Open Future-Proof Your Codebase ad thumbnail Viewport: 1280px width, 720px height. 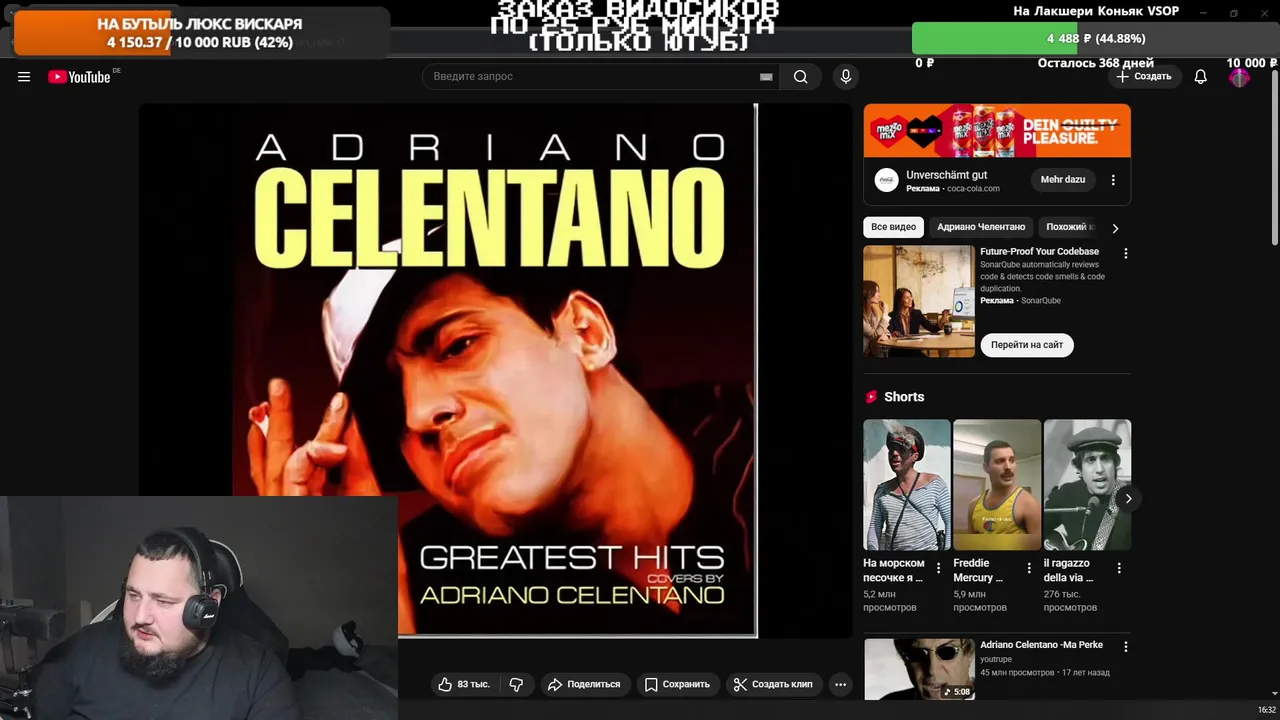click(x=919, y=301)
